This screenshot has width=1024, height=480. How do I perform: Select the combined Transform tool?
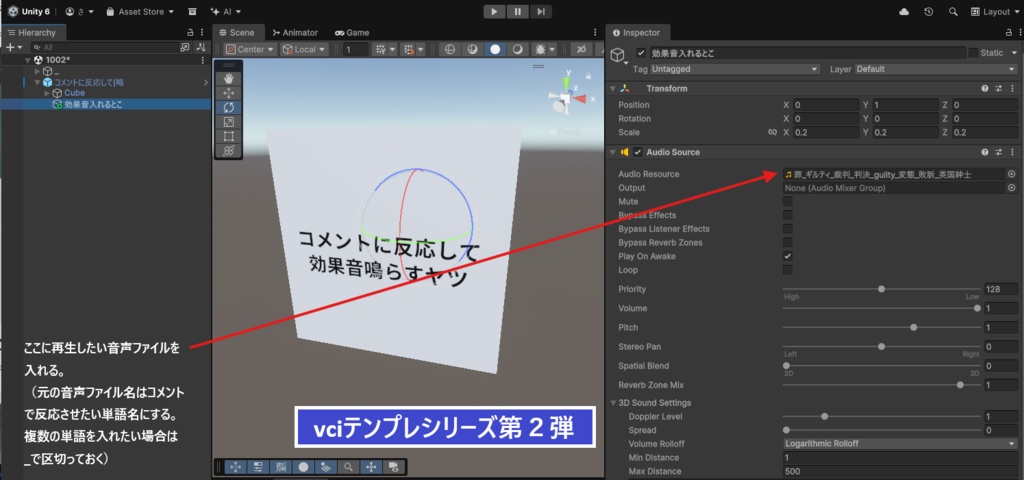(x=229, y=151)
